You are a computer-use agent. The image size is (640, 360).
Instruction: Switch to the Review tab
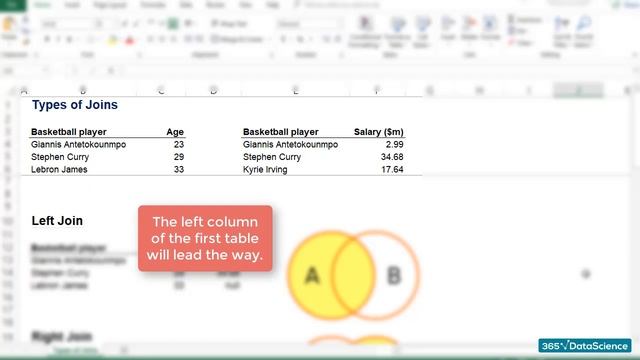(x=215, y=5)
